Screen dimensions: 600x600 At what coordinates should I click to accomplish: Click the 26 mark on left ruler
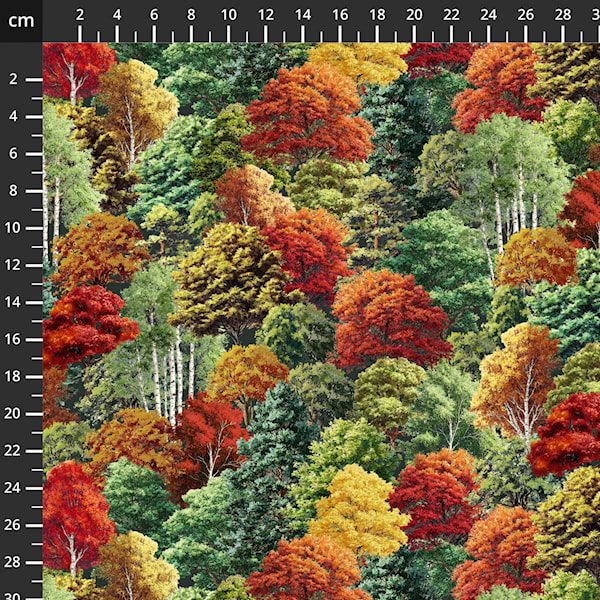[x=13, y=525]
